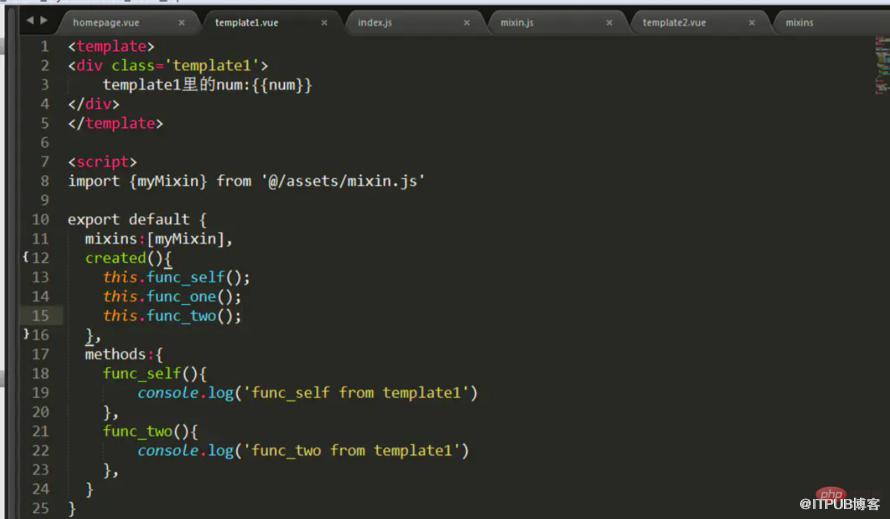Image resolution: width=890 pixels, height=519 pixels.
Task: Click the 'export default {' line
Action: (137, 220)
